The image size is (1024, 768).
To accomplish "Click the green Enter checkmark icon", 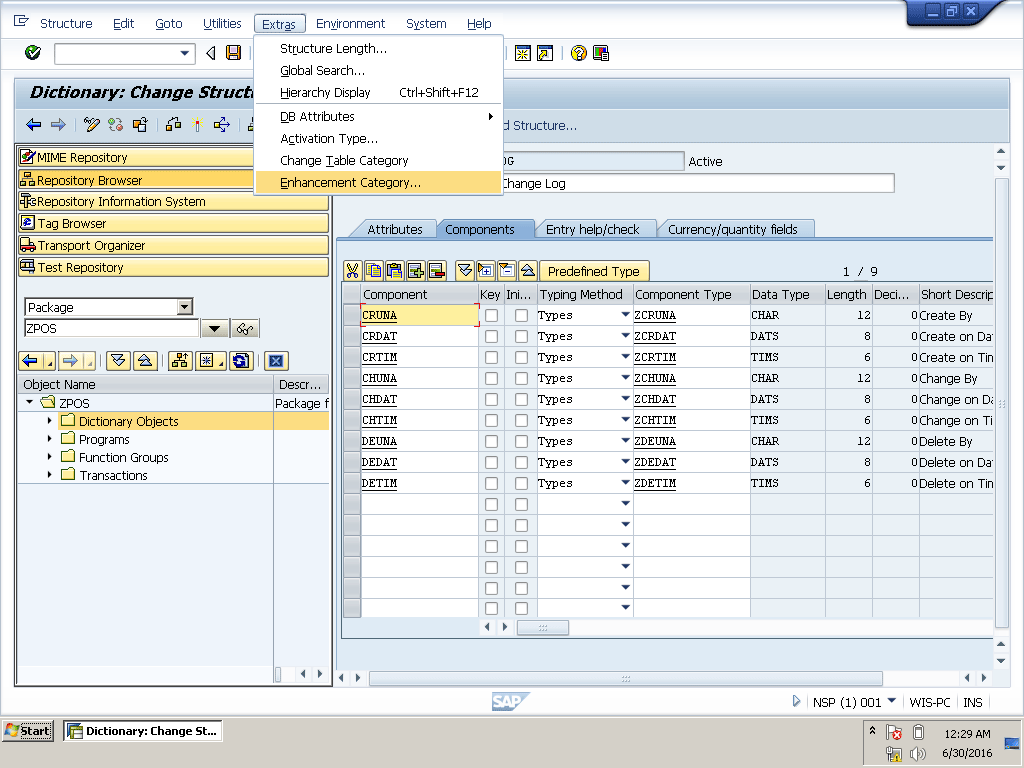I will (x=33, y=53).
